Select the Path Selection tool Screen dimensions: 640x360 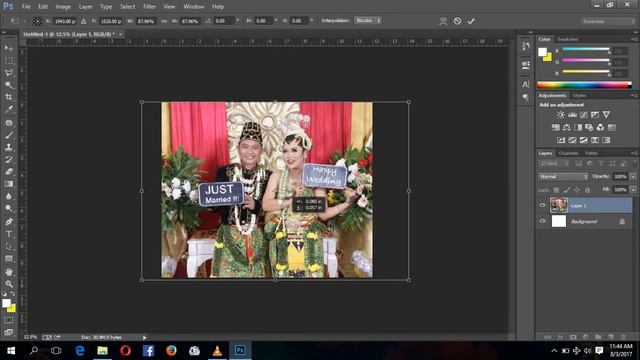9,246
